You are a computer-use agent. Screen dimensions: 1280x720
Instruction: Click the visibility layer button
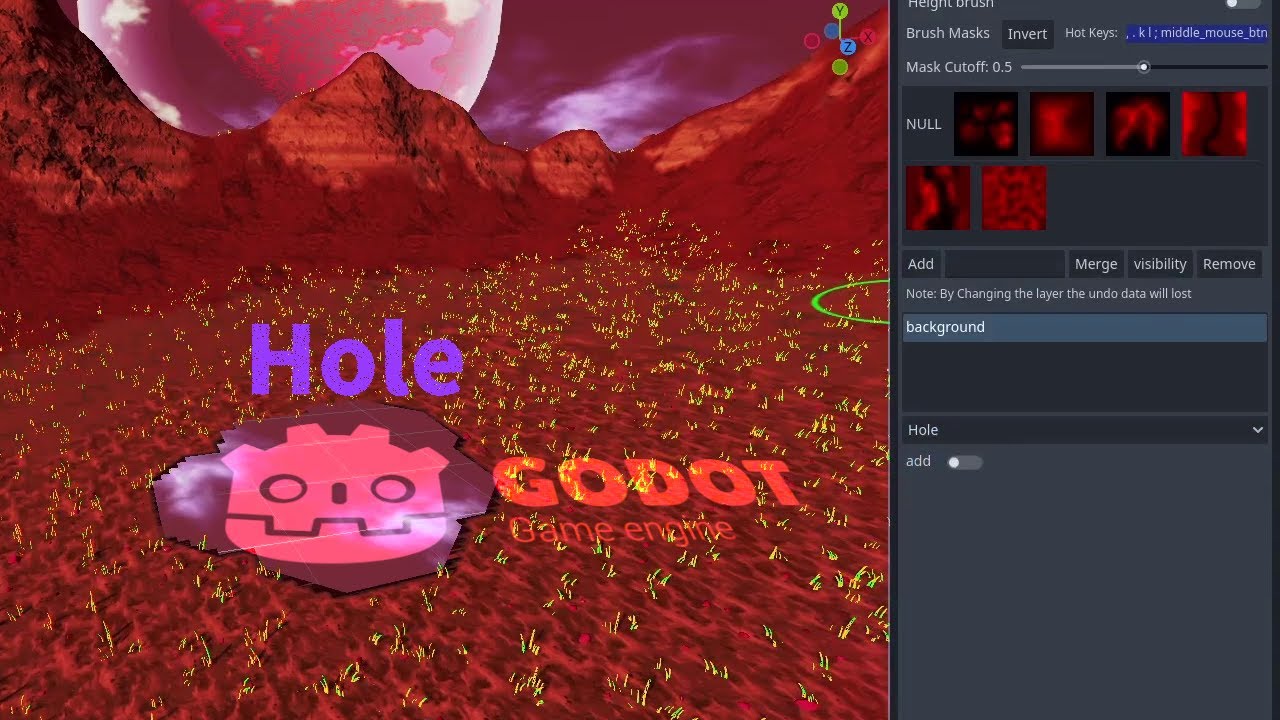pyautogui.click(x=1160, y=264)
